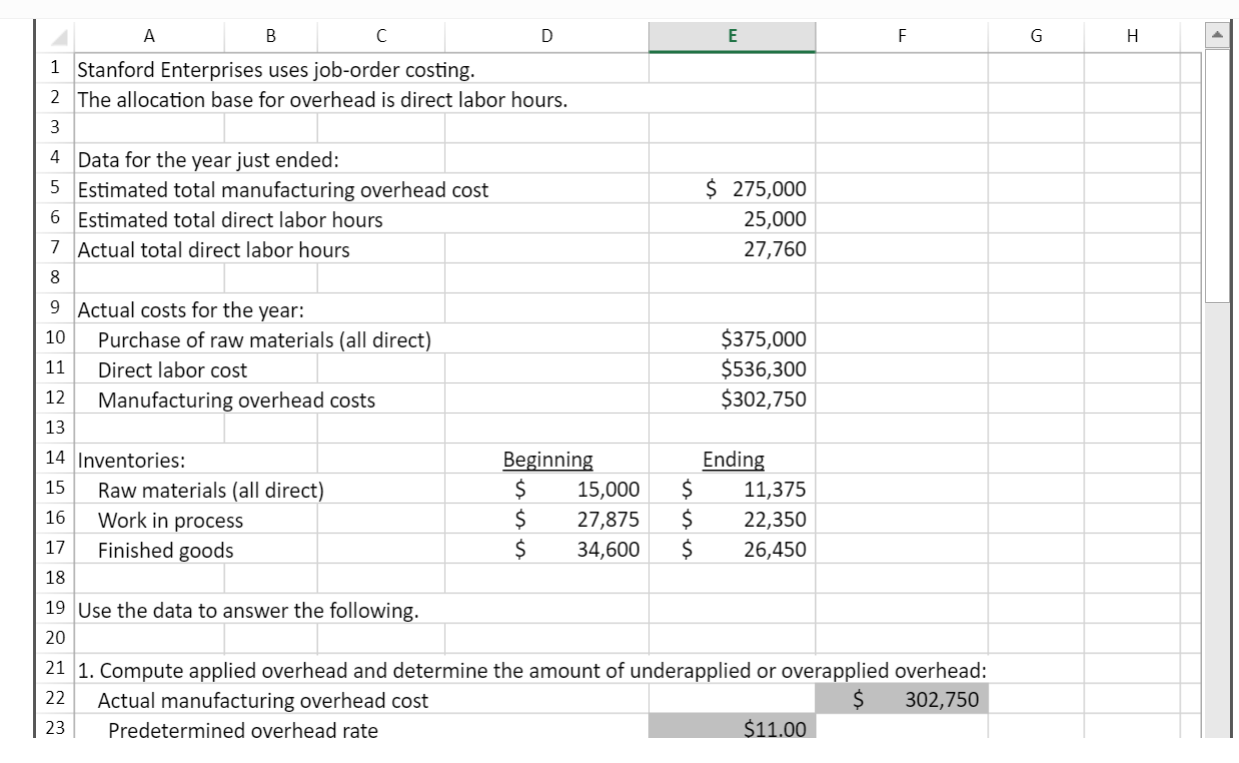Click the 25,000 value cell
Viewport: 1239px width, 763px height.
732,220
